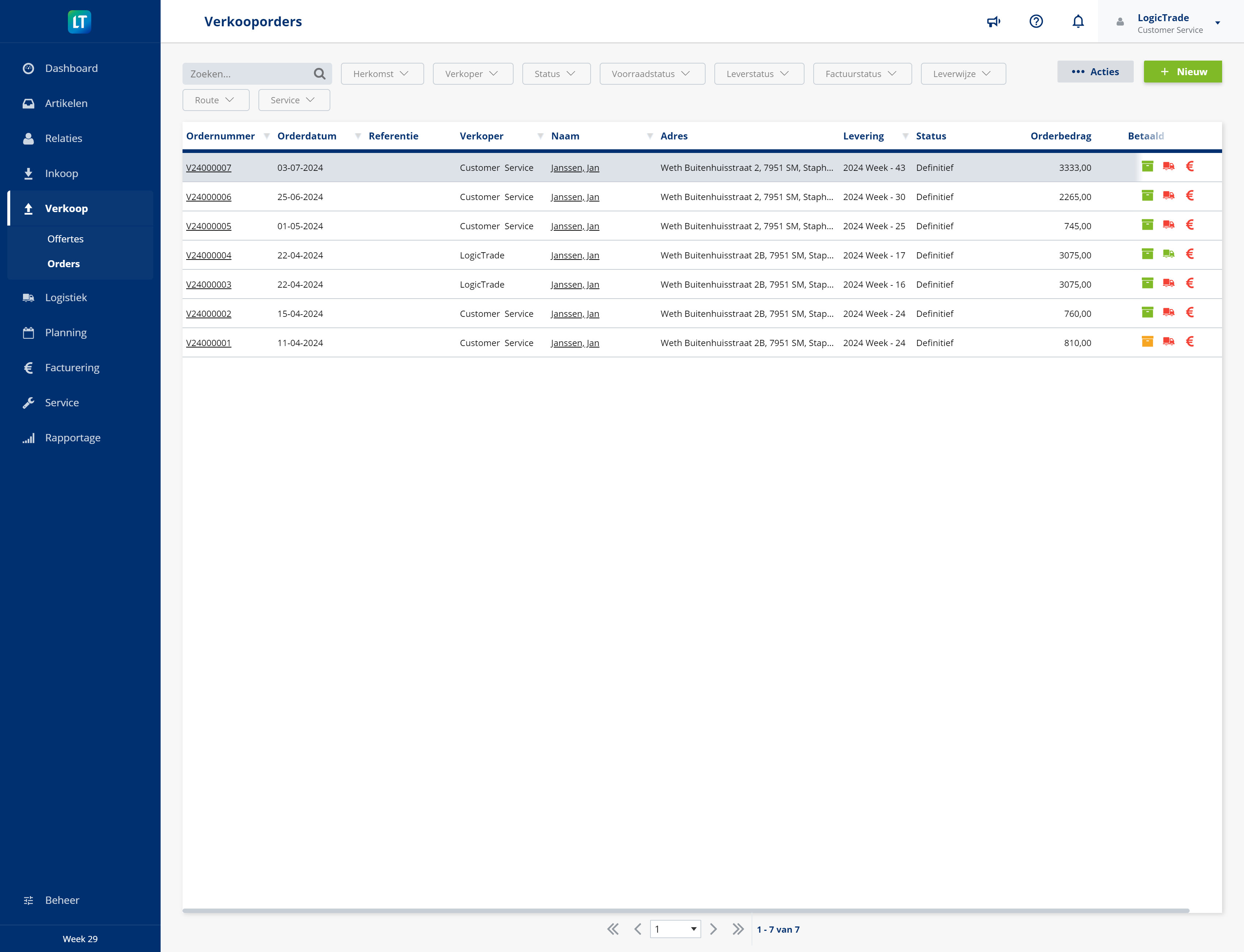Create a new order with Nieuw

click(1183, 72)
